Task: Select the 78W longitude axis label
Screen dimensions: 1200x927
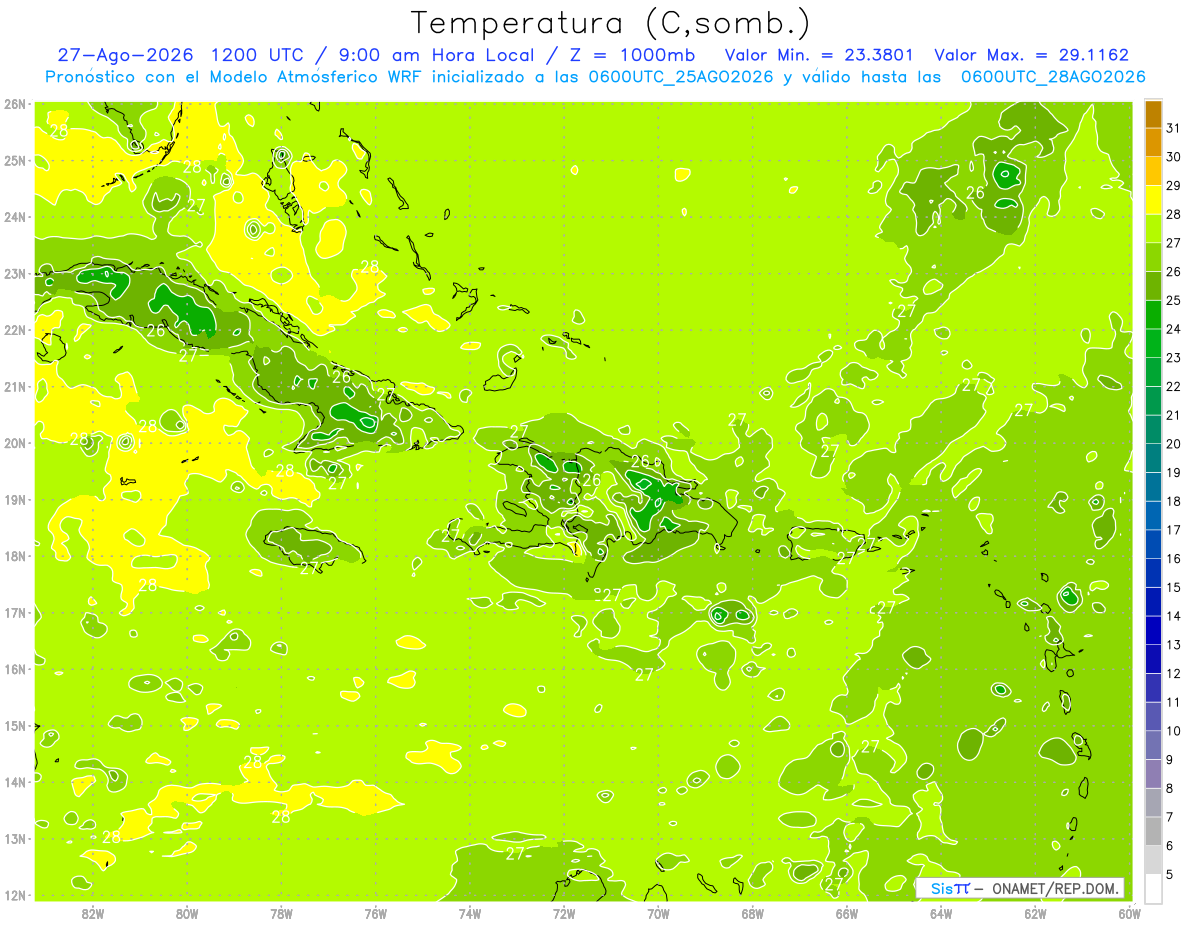Action: 281,913
